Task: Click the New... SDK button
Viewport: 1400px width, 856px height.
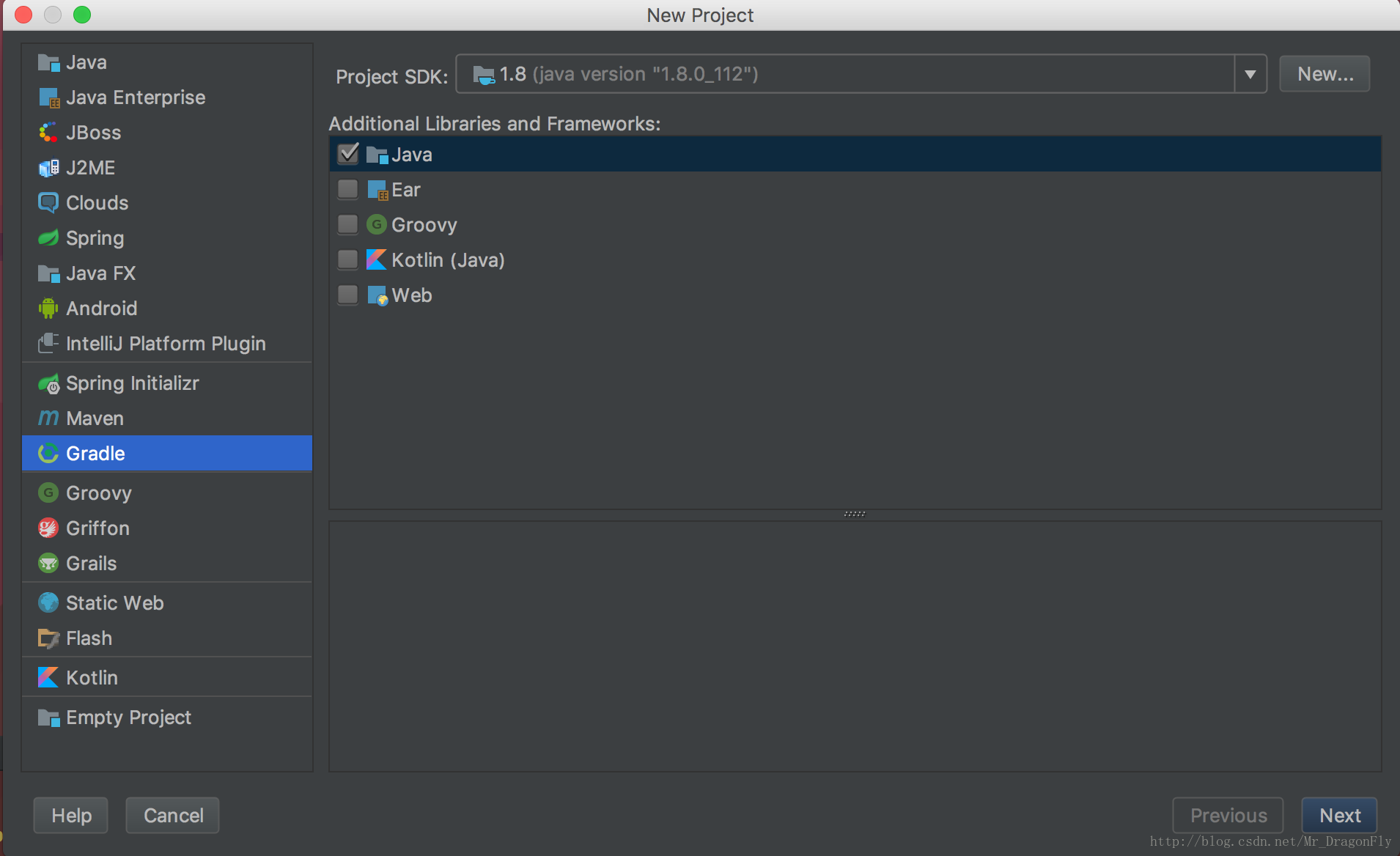Action: click(x=1325, y=74)
